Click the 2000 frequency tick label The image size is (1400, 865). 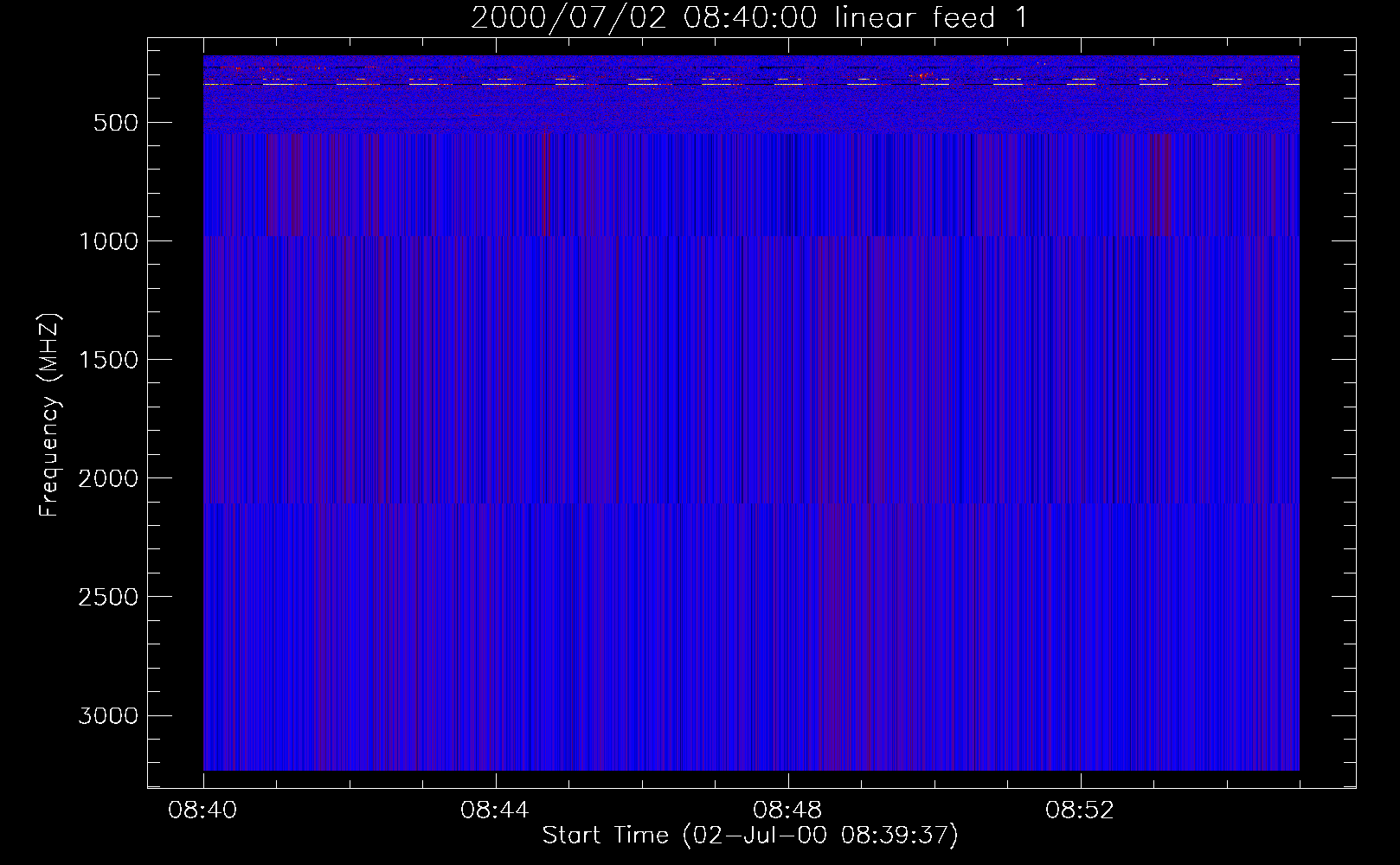pyautogui.click(x=108, y=478)
